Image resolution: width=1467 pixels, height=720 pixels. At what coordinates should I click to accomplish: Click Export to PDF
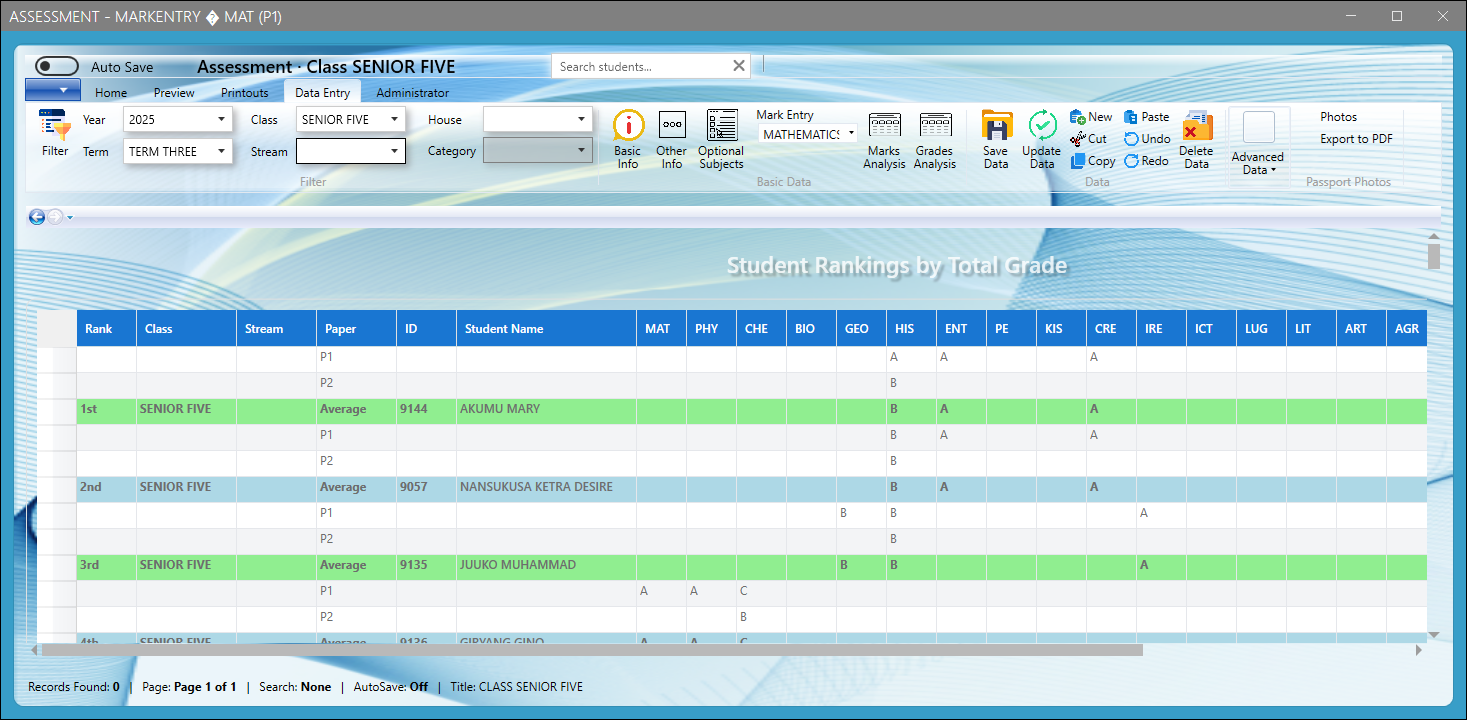(x=1355, y=139)
